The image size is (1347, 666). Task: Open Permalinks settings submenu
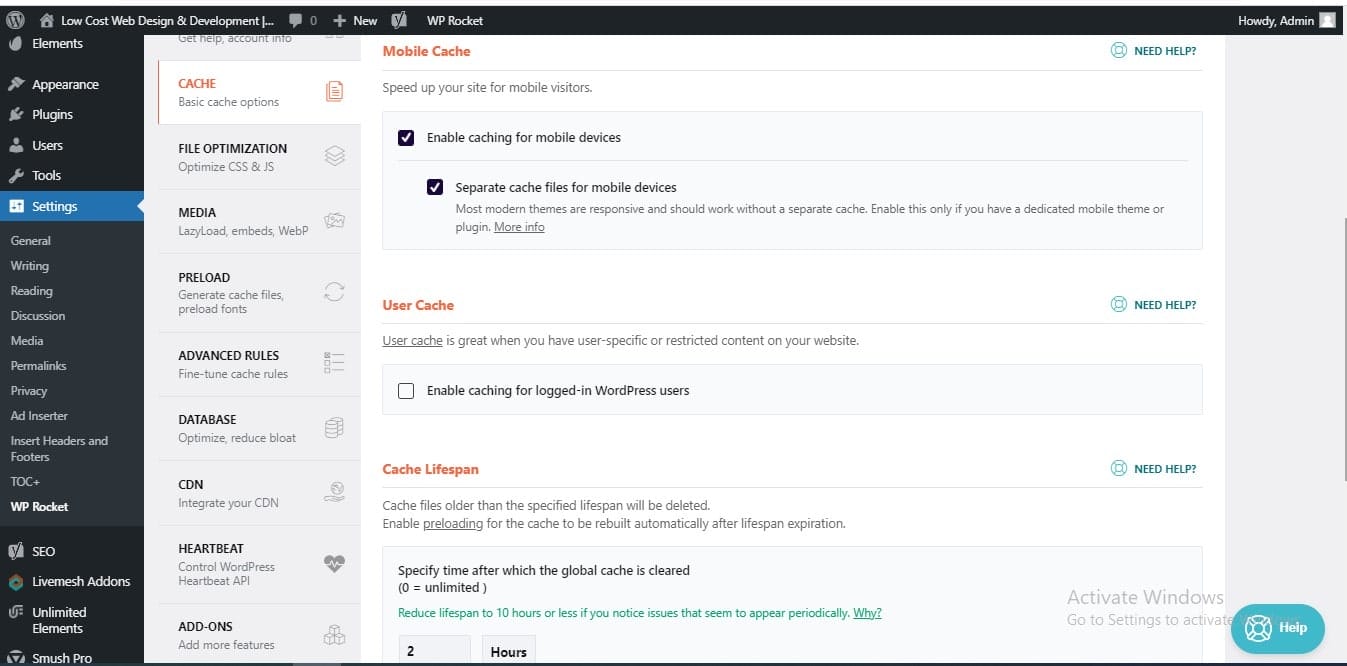tap(38, 366)
